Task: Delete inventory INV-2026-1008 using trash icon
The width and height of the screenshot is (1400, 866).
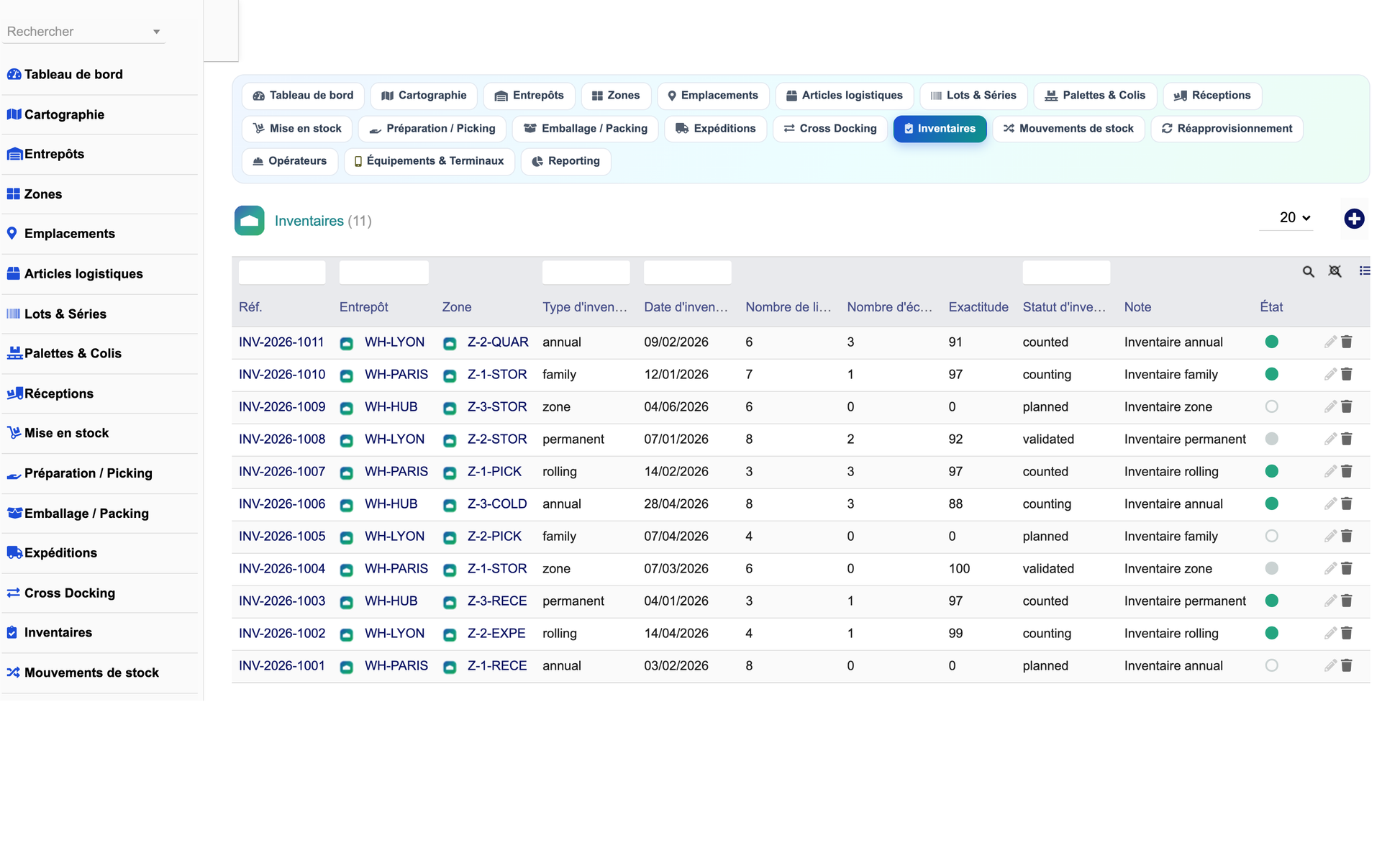Action: pos(1347,439)
